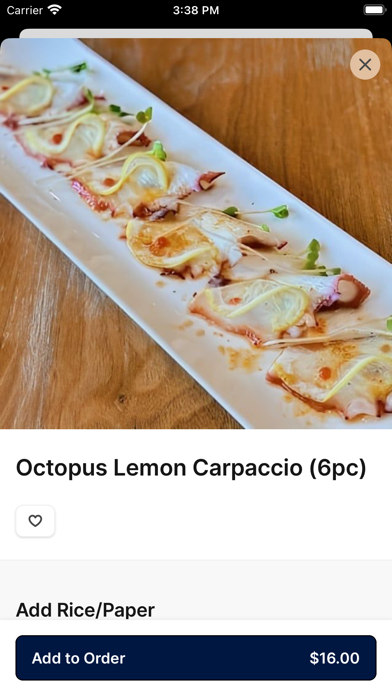Image resolution: width=392 pixels, height=696 pixels.
Task: Click the Wi-Fi icon in the status bar
Action: [x=55, y=10]
